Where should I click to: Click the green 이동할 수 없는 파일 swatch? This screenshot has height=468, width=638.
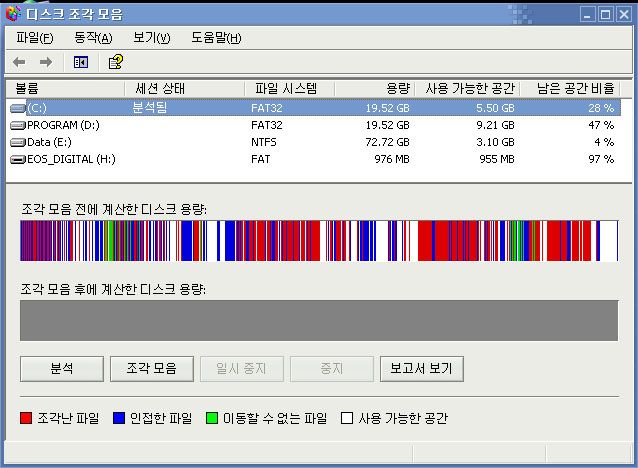coord(212,418)
